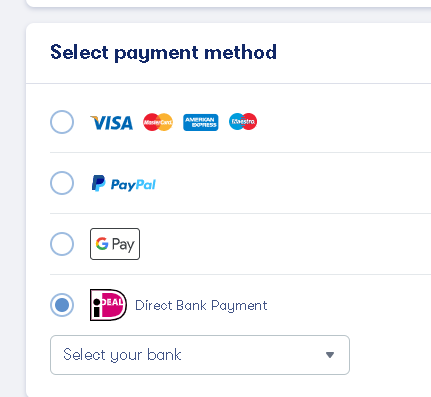Viewport: 431px width, 397px height.
Task: Click the American Express logo
Action: point(201,122)
